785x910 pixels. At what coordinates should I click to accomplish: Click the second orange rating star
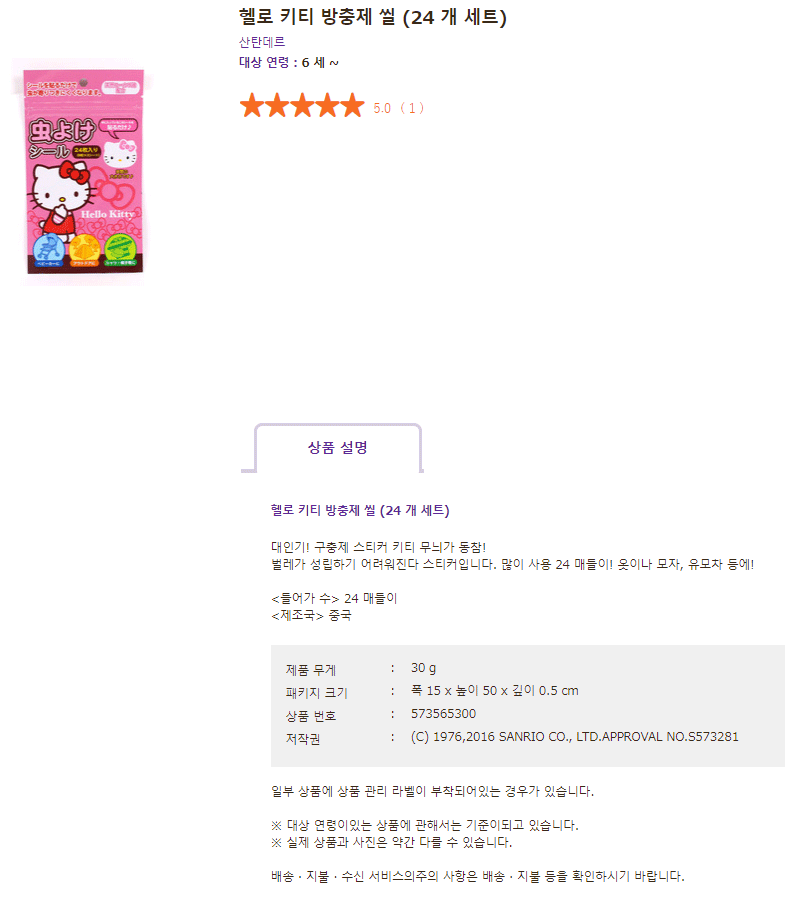tap(277, 106)
